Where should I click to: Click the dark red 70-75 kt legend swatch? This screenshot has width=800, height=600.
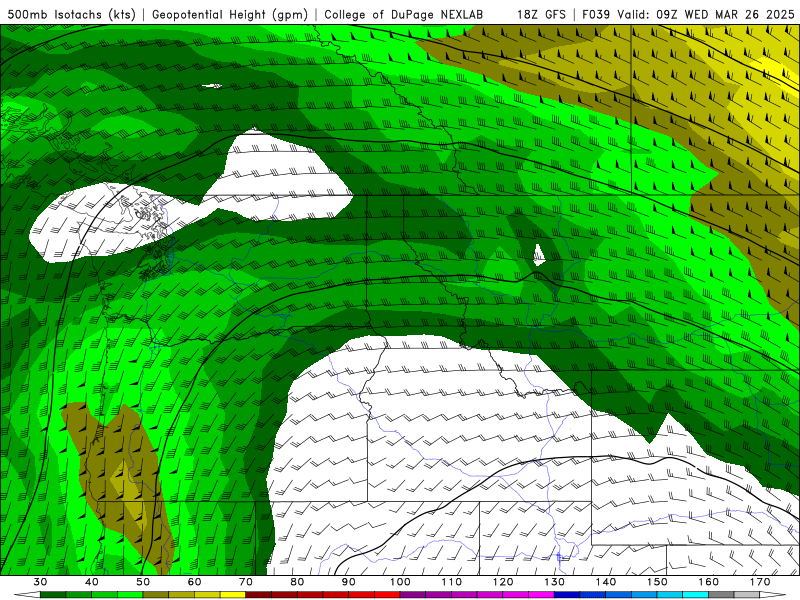click(259, 595)
